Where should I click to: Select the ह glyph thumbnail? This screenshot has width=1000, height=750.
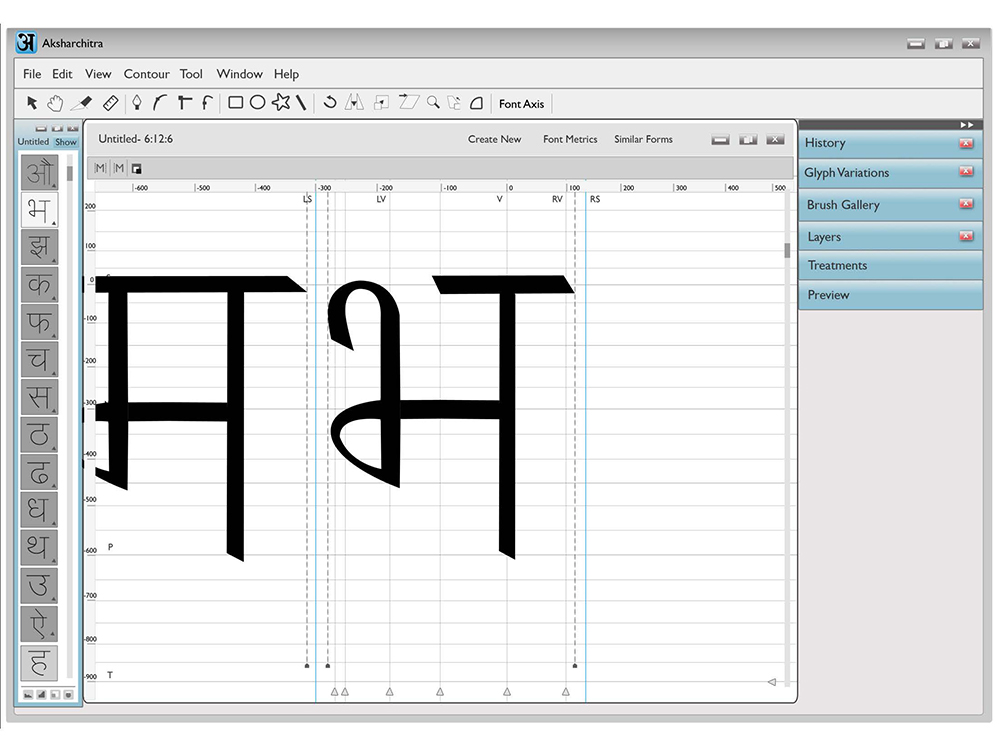[39, 663]
